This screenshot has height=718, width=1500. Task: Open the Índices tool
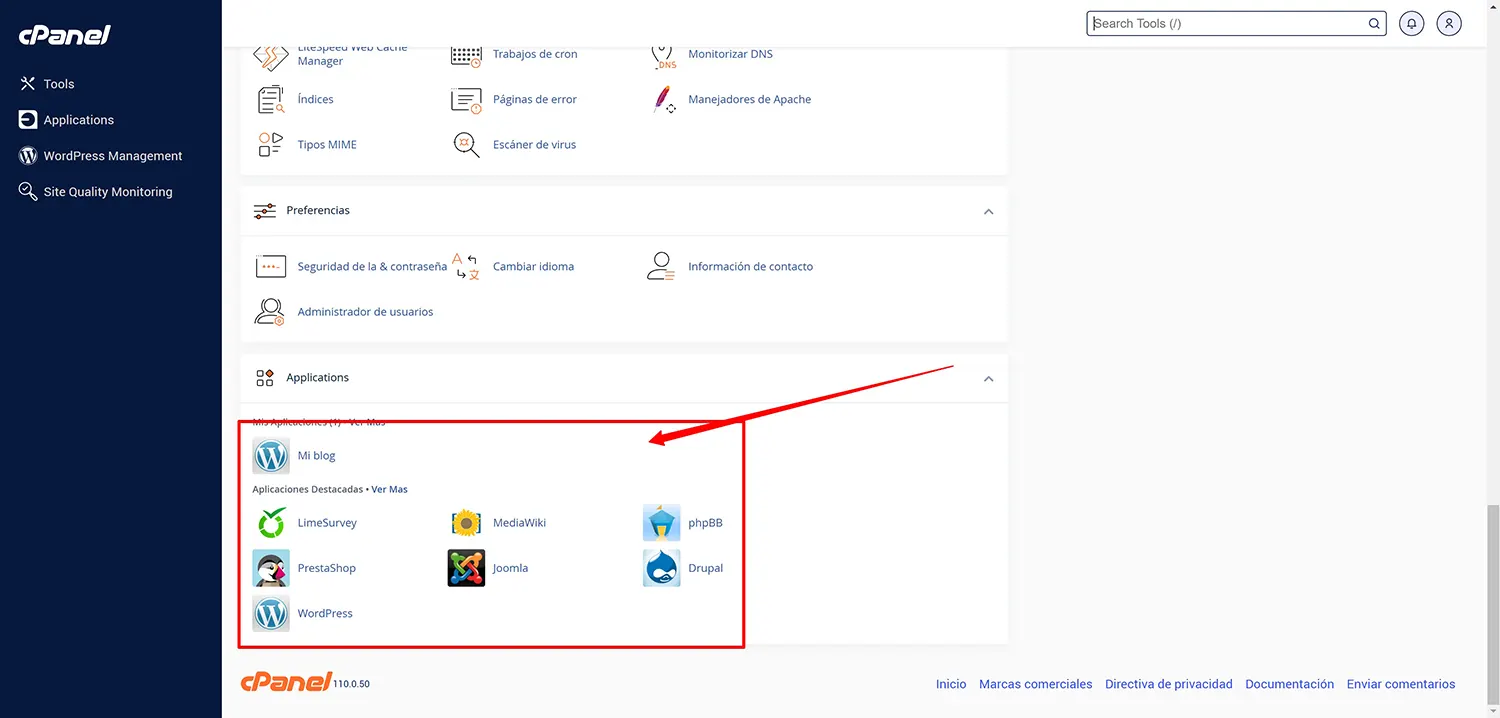click(313, 99)
